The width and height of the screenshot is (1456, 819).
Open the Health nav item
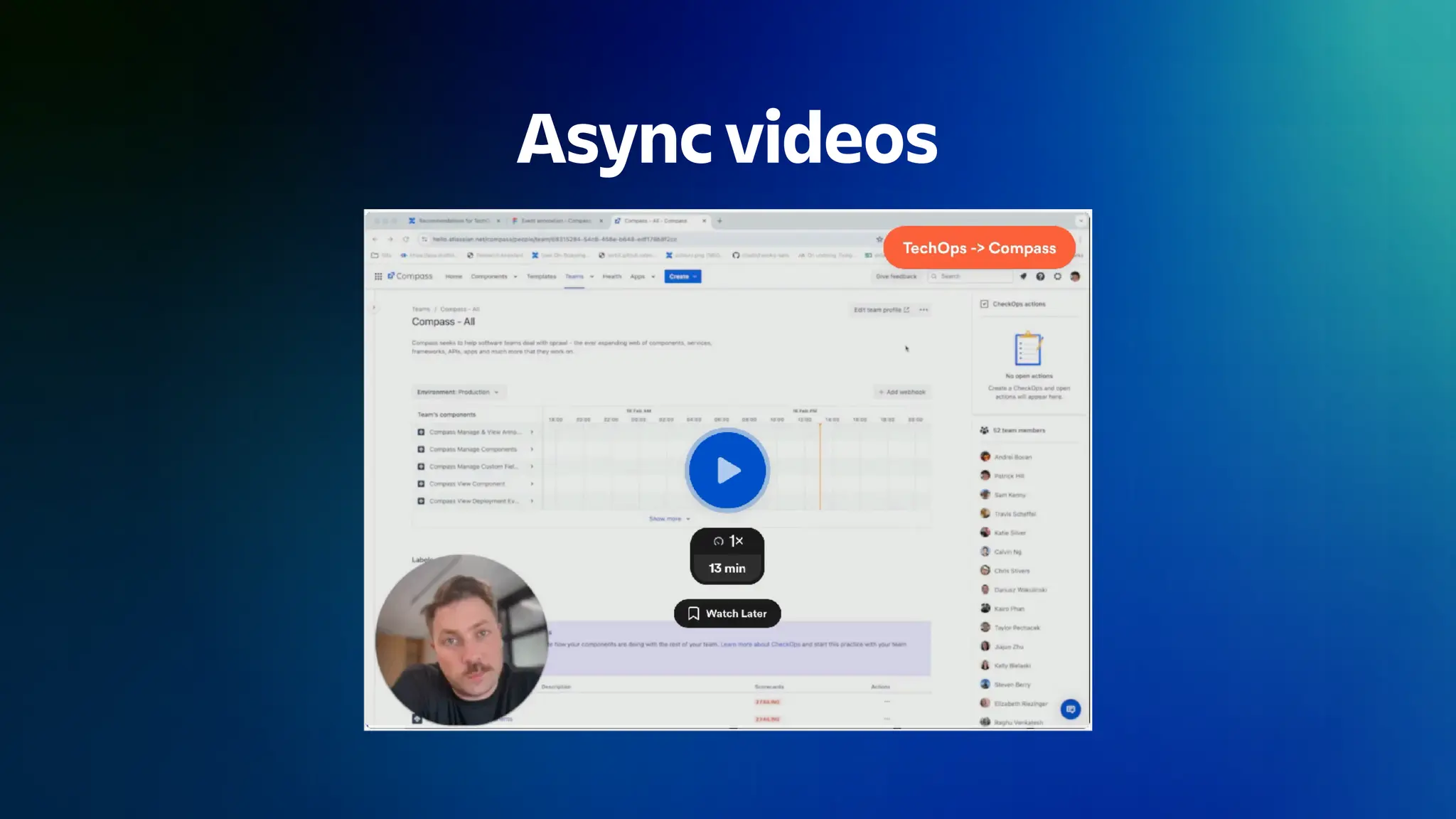(x=612, y=277)
